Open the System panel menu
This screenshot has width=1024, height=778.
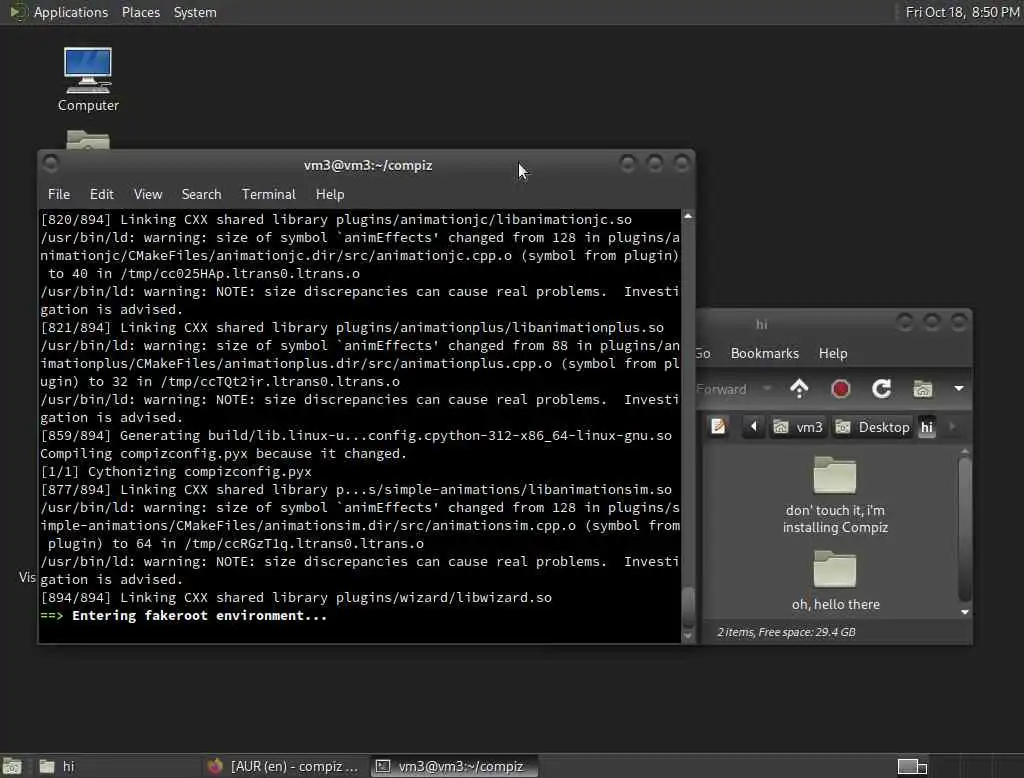195,12
